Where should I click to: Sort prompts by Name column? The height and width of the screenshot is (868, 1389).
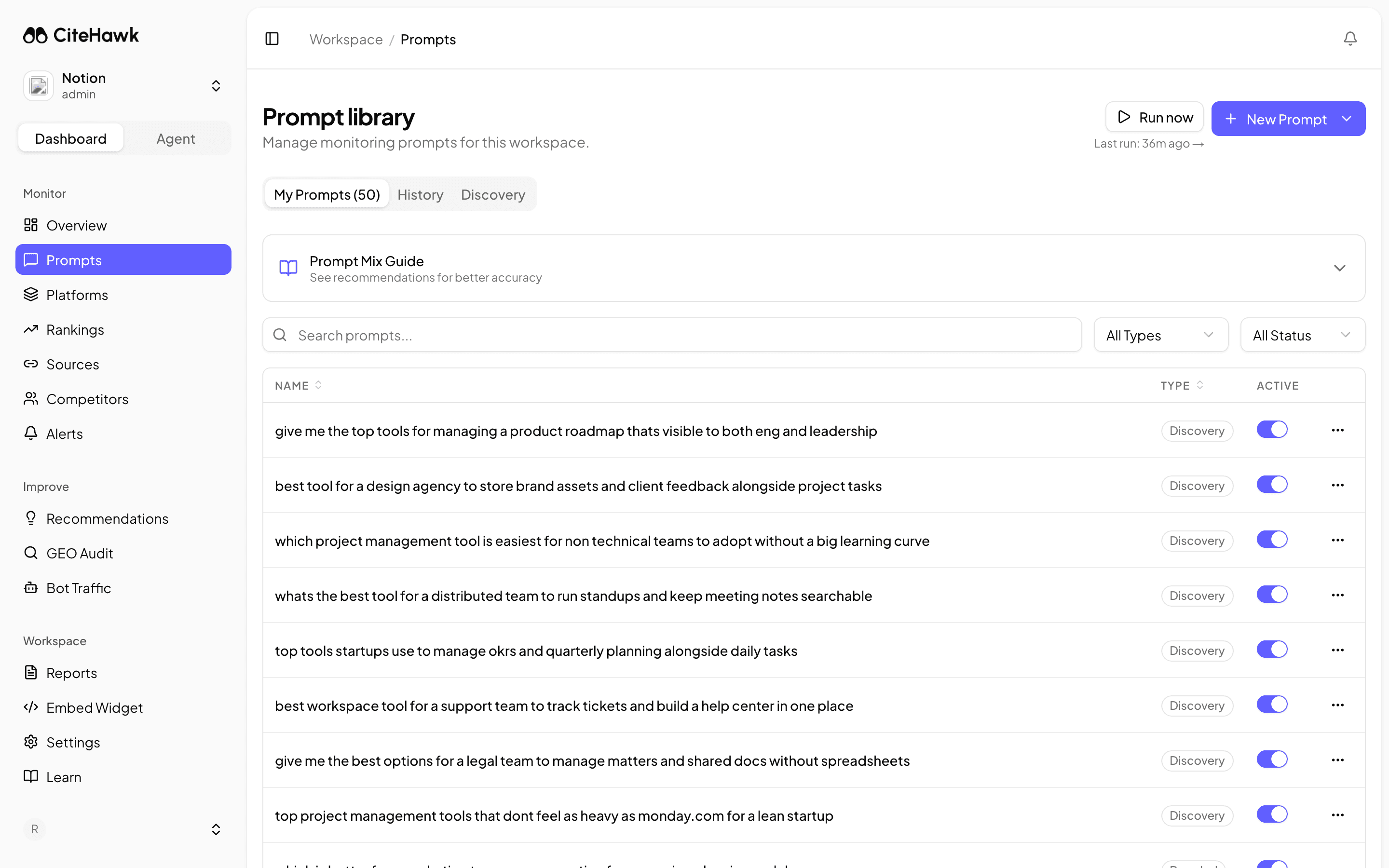coord(299,386)
